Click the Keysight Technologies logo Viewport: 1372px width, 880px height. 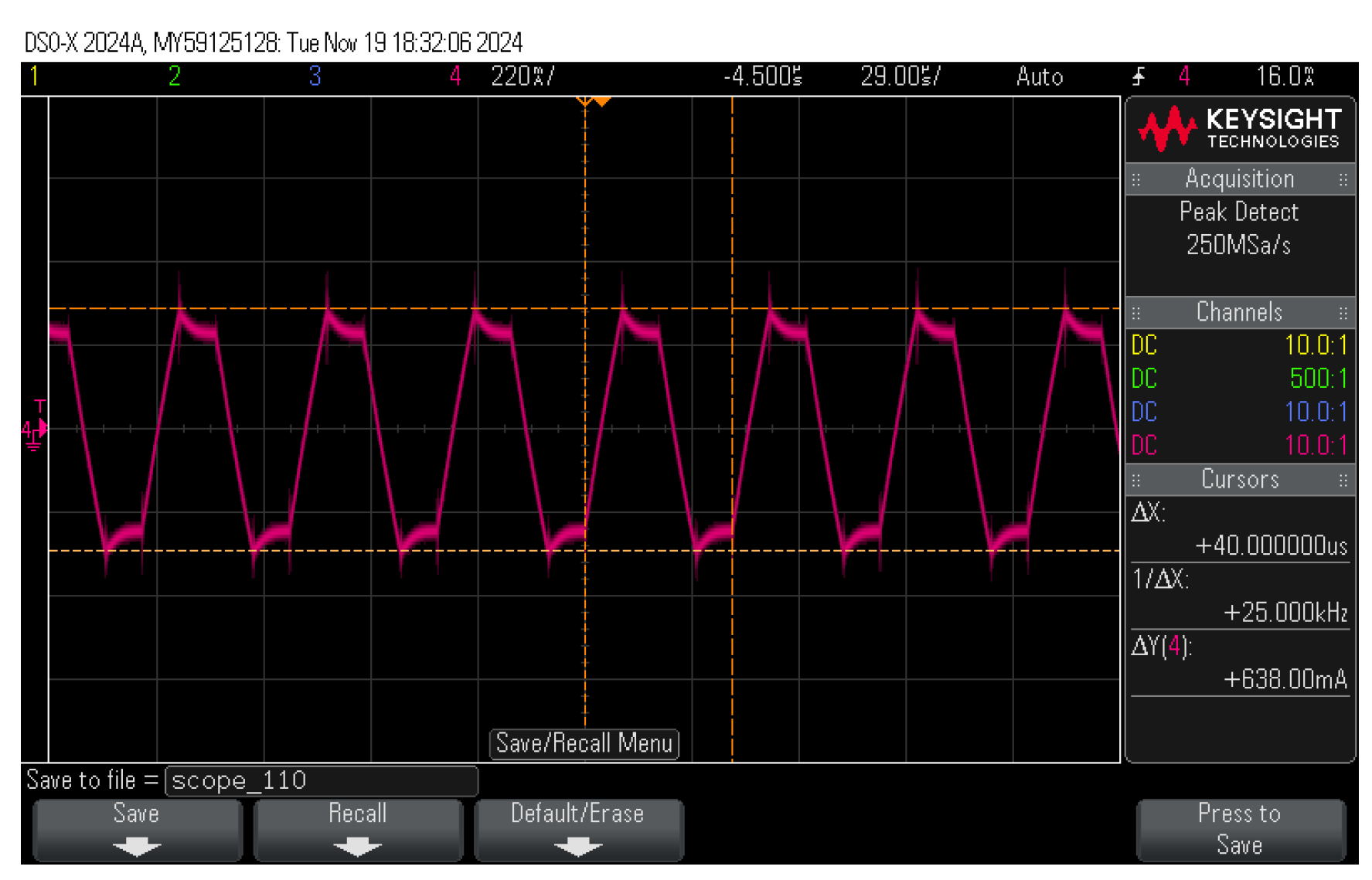1239,128
